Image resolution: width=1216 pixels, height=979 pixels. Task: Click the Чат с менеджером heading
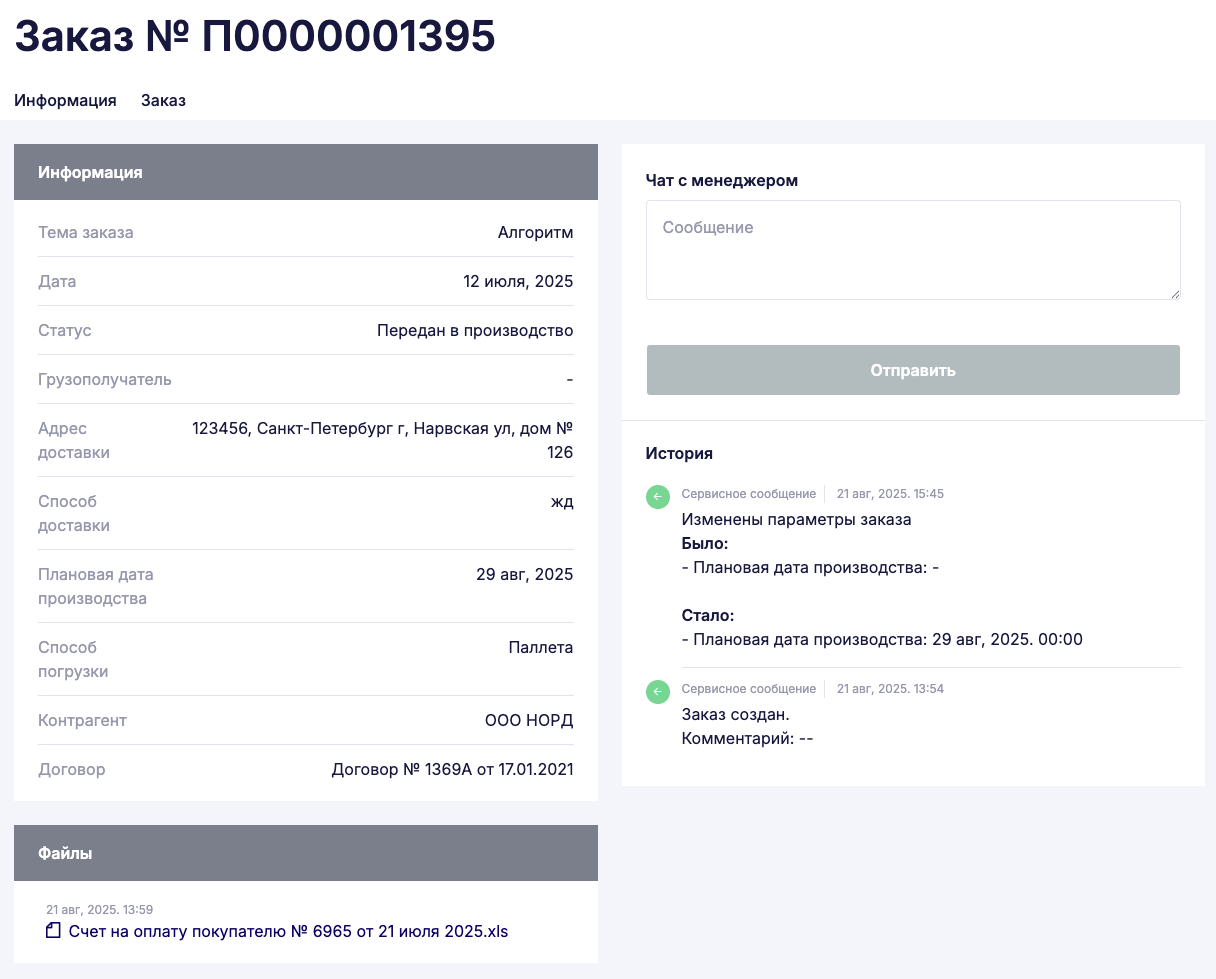722,180
